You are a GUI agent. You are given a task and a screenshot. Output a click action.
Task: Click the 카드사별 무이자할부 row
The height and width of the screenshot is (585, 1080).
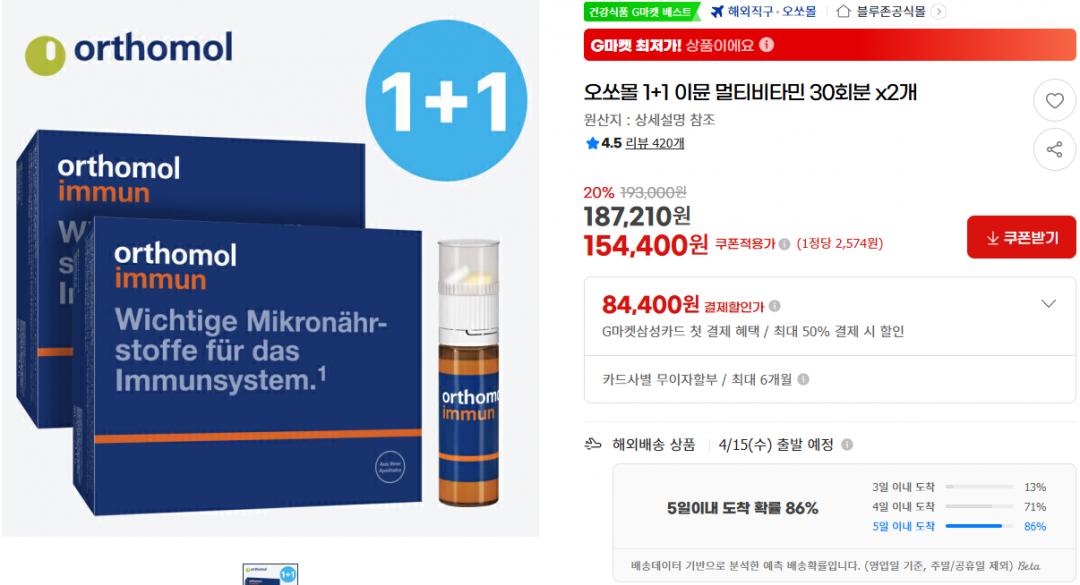829,379
